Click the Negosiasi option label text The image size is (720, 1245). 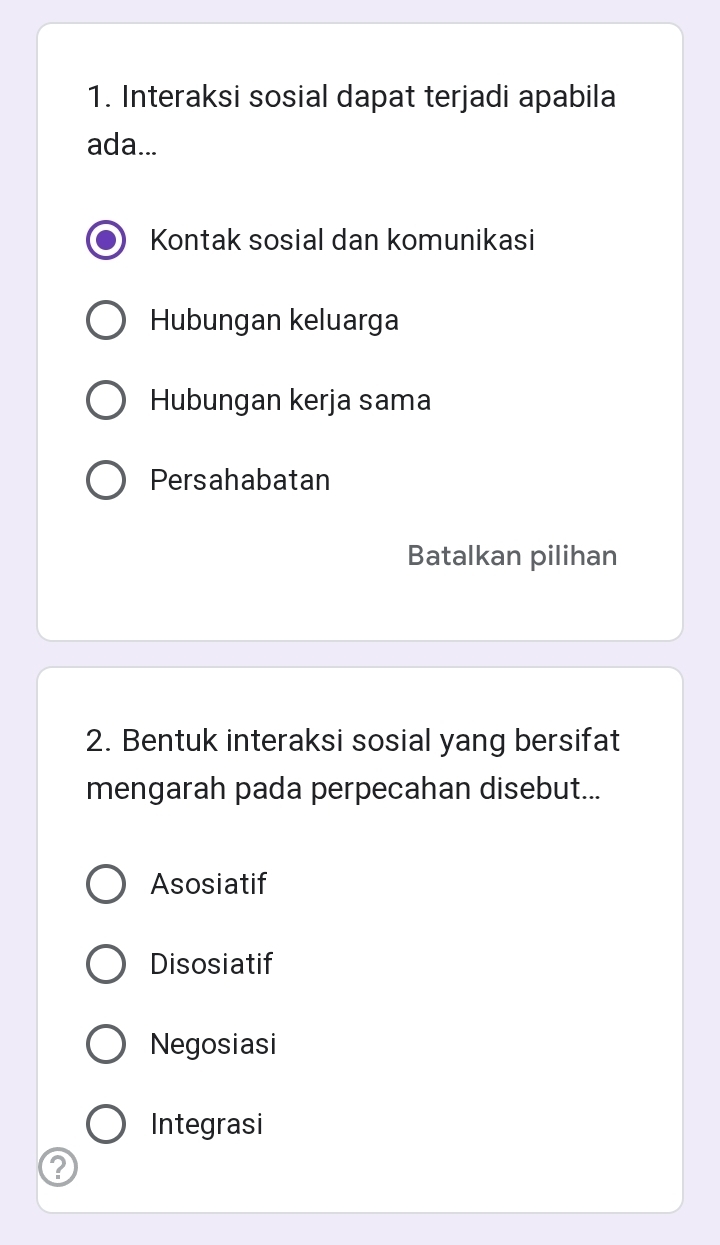pyautogui.click(x=213, y=1045)
